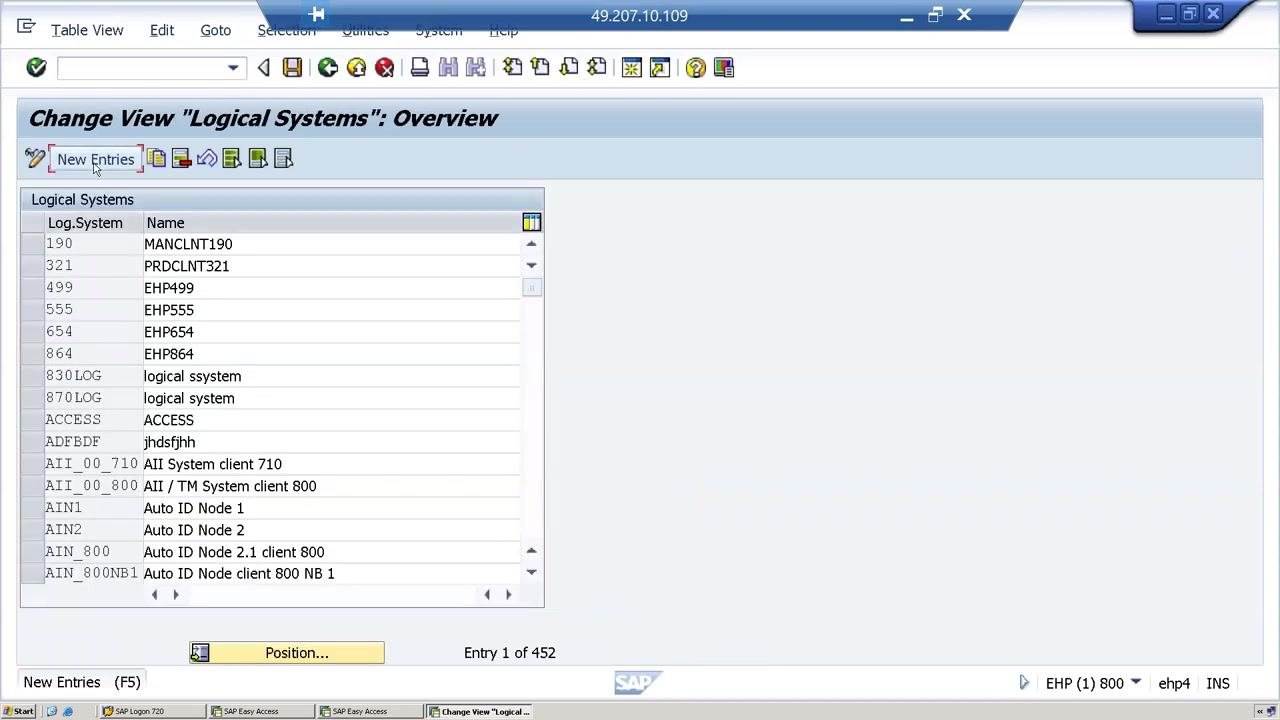
Task: Click the New Entries button
Action: click(x=96, y=159)
